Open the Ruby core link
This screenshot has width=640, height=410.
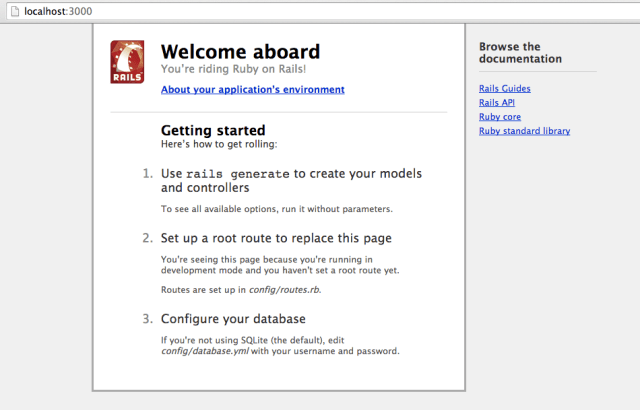[500, 117]
